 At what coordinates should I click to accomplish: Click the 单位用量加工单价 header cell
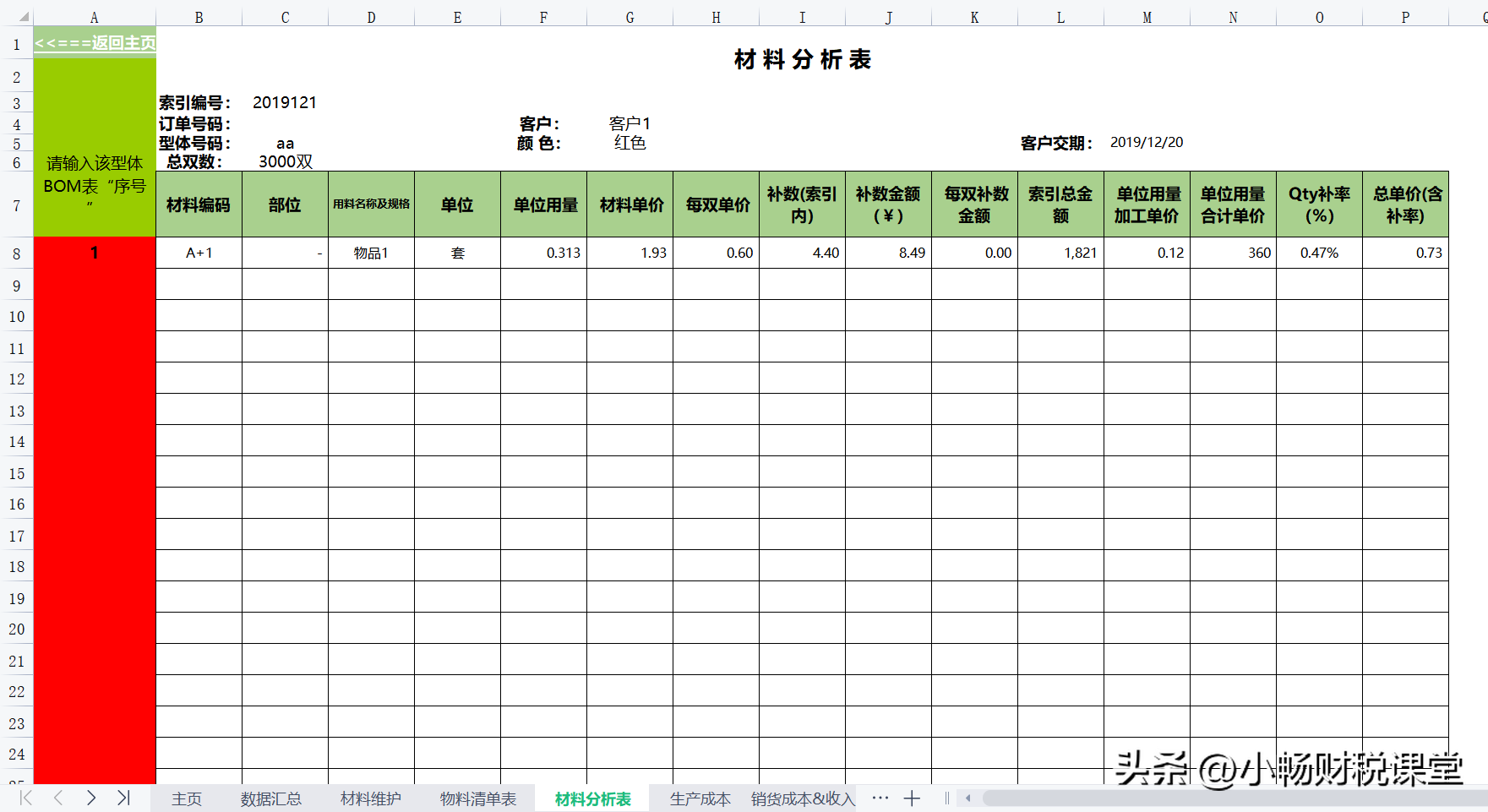coord(1147,204)
